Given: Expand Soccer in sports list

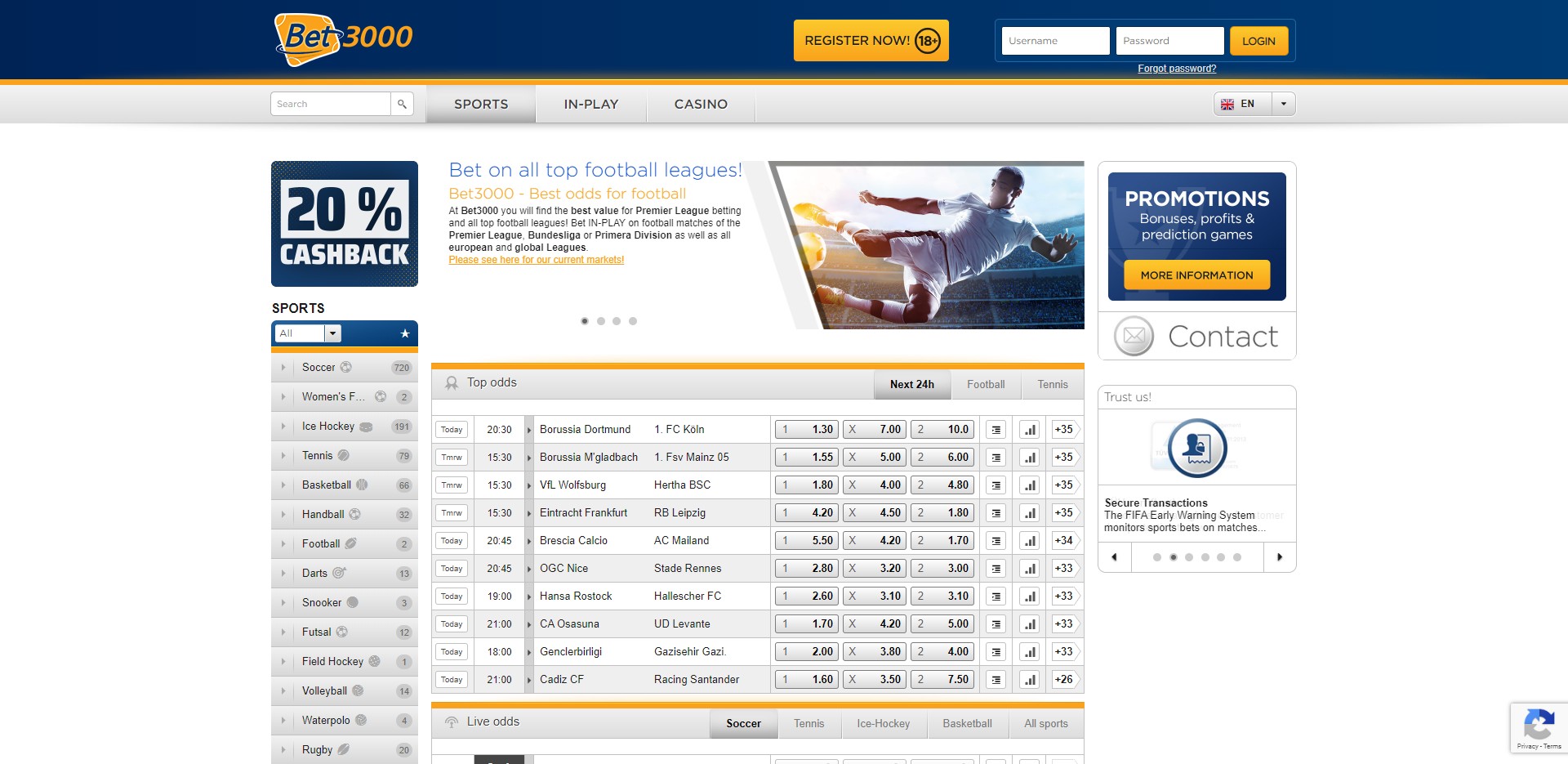Looking at the screenshot, I should 283,368.
